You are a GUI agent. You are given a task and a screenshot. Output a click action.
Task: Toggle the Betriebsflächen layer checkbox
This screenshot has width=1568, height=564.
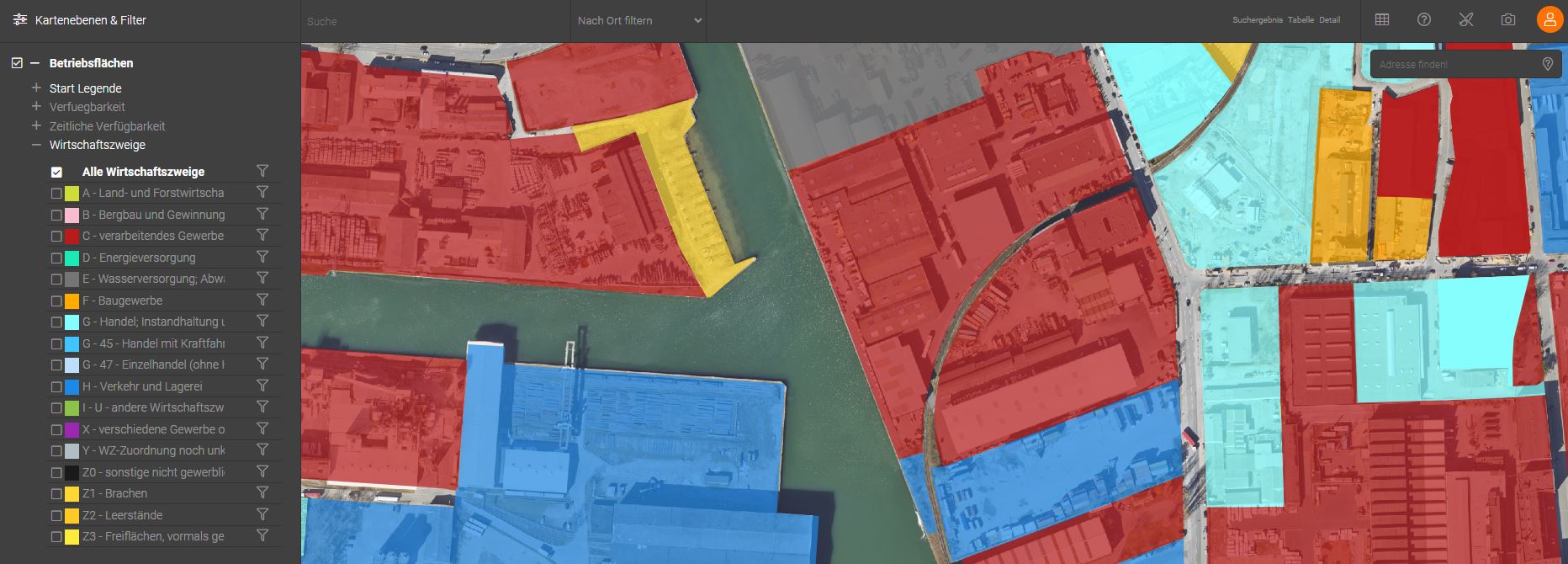[x=17, y=63]
